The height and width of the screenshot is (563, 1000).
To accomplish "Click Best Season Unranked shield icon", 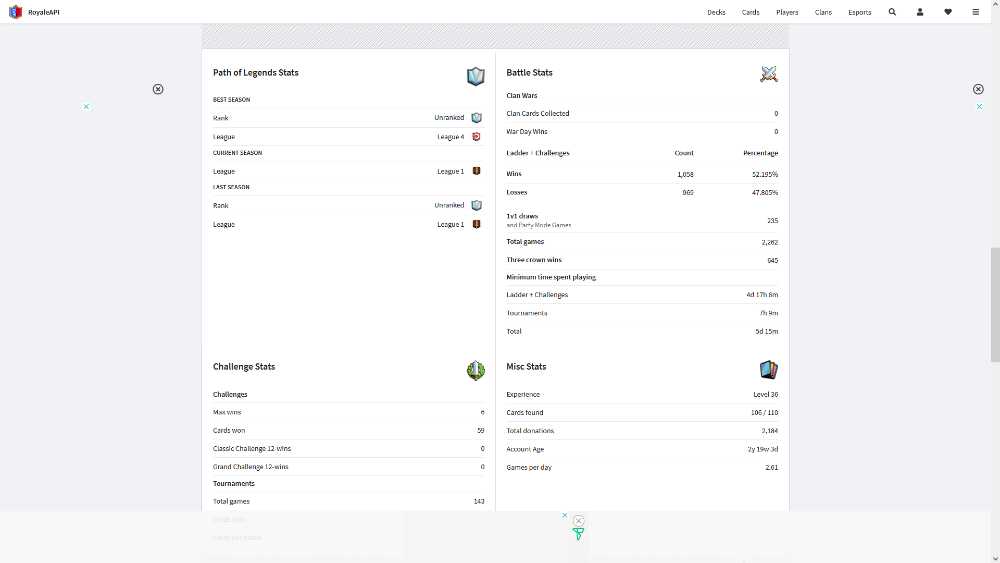I will pyautogui.click(x=476, y=118).
